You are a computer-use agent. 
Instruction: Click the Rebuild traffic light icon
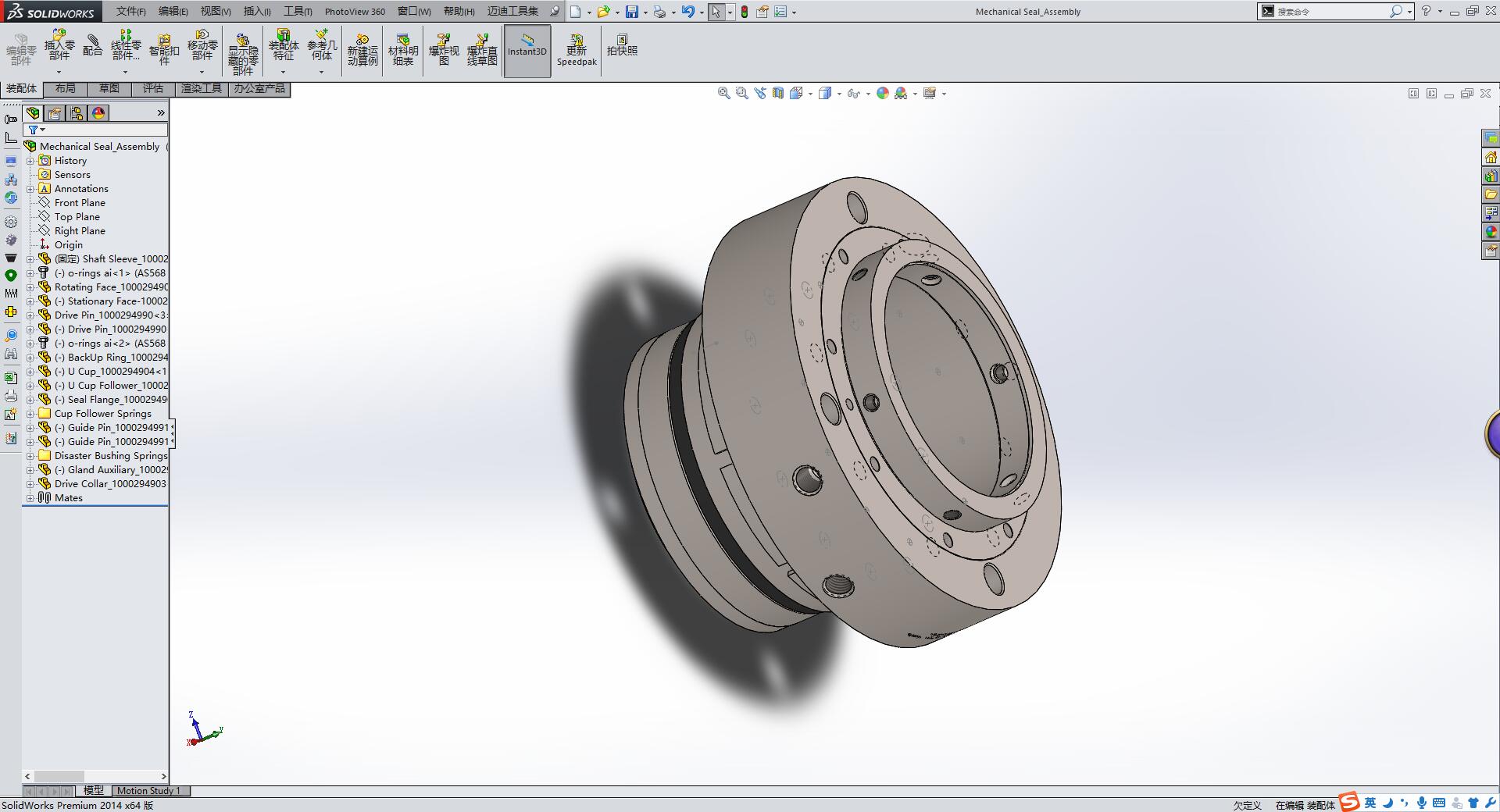(x=745, y=12)
